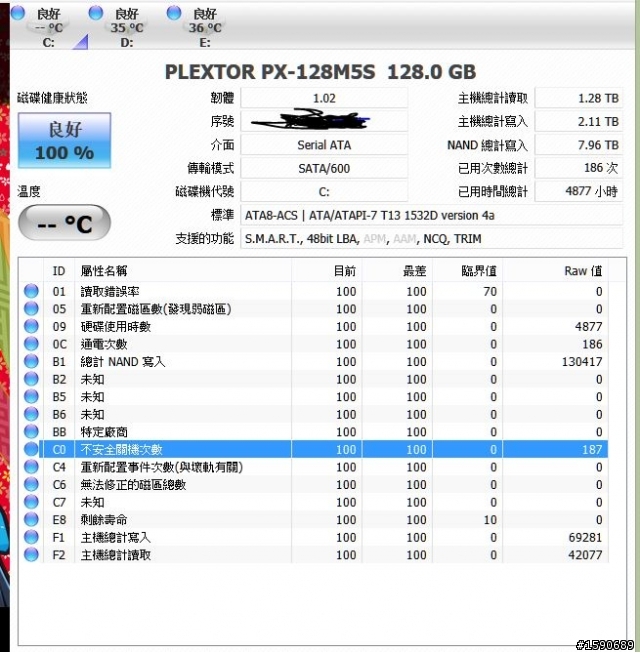Click the 目前 column header
The height and width of the screenshot is (653, 640).
click(x=327, y=271)
